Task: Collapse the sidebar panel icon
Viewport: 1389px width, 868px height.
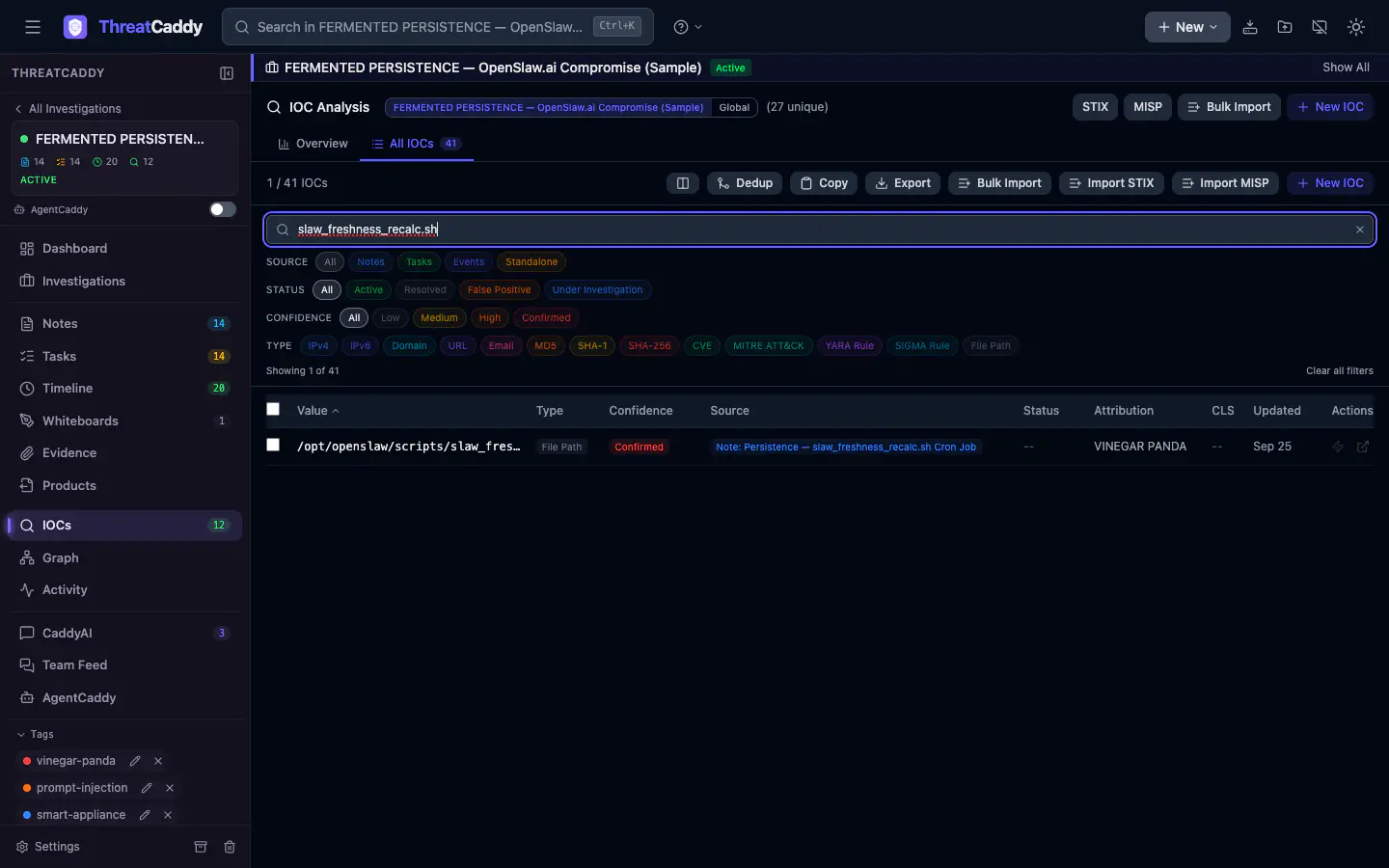Action: 227,73
